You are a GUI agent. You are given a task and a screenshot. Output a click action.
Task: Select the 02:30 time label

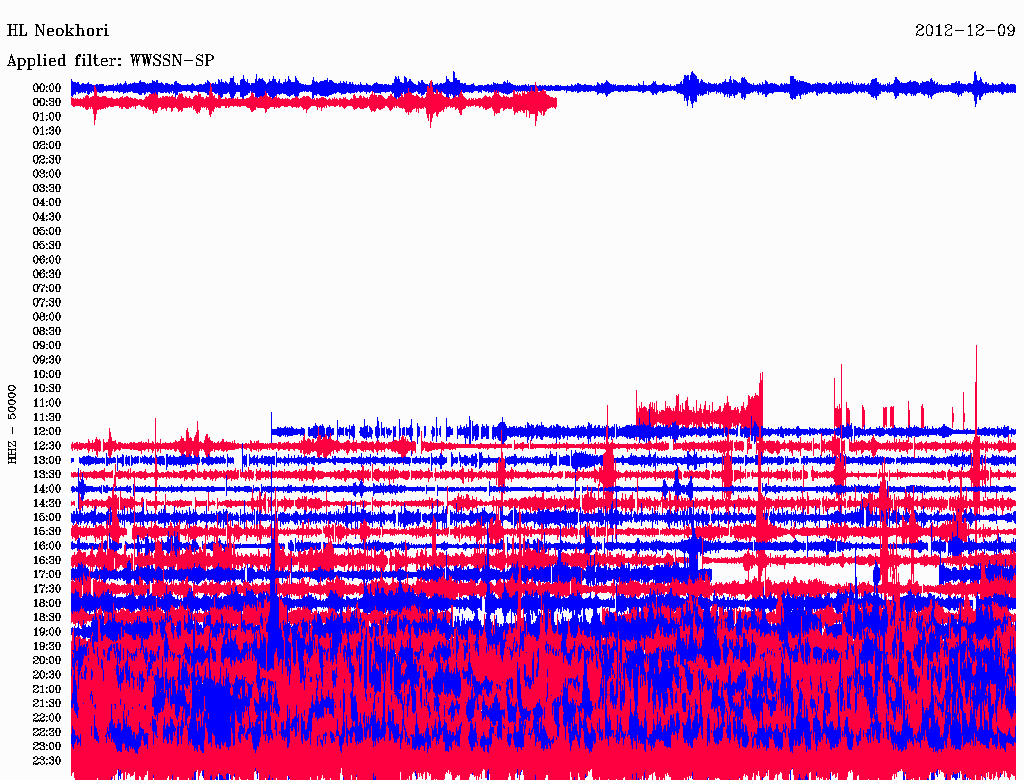[47, 159]
